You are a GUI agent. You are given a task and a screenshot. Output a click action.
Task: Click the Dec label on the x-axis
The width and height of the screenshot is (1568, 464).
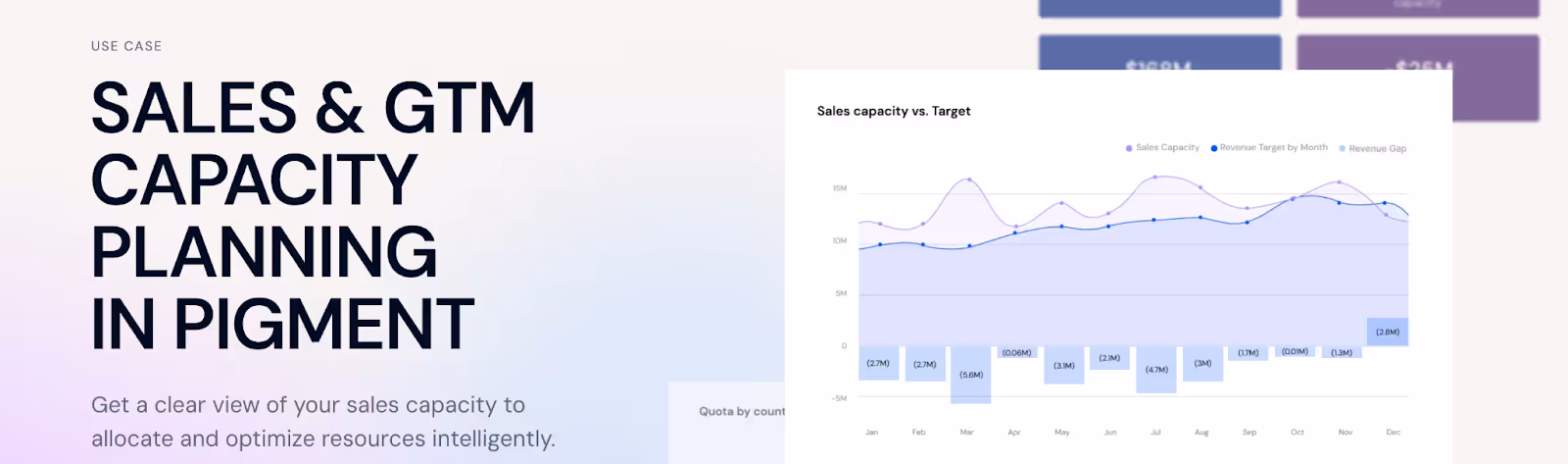(1394, 432)
